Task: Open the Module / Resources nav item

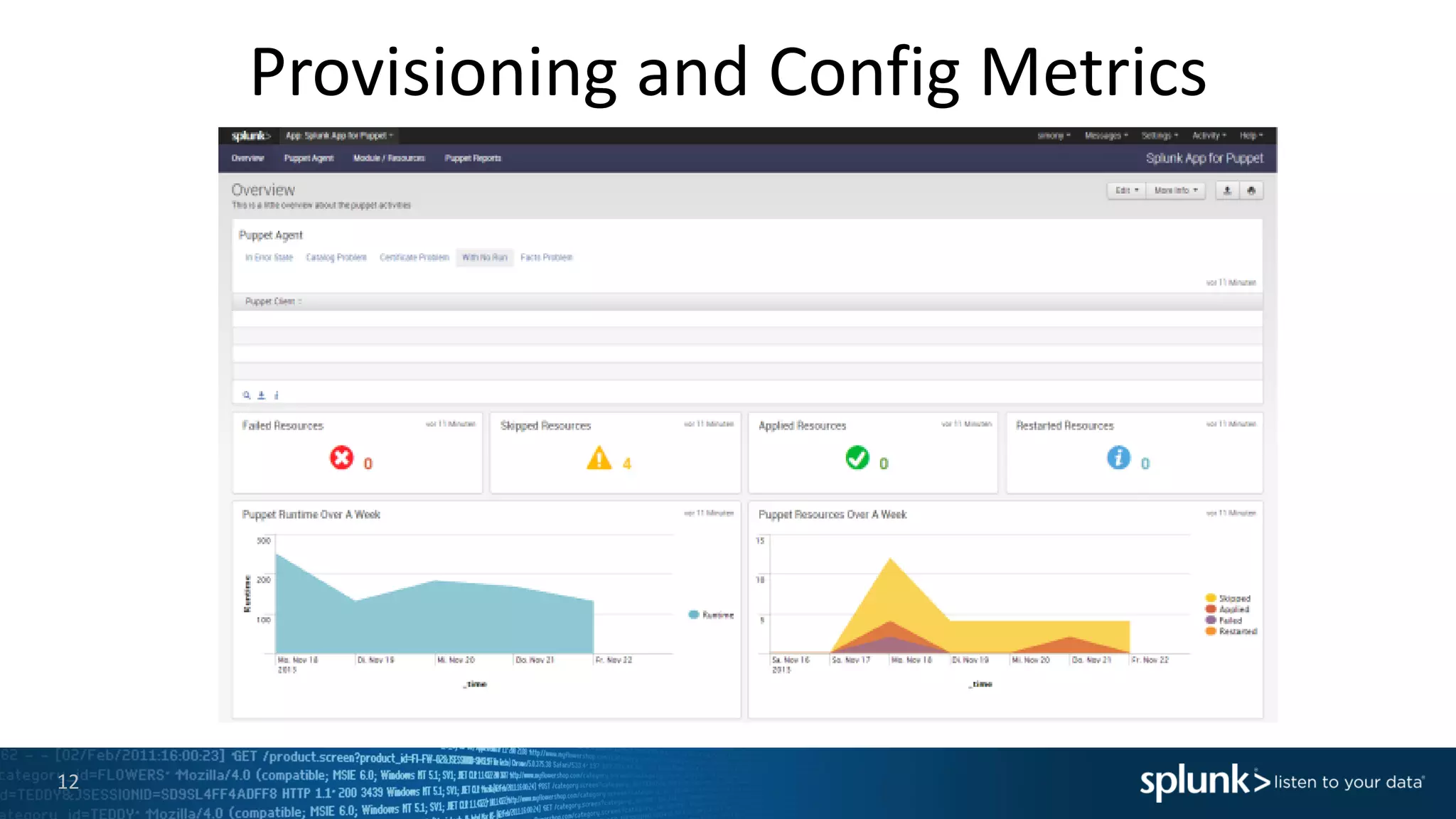Action: coord(389,159)
